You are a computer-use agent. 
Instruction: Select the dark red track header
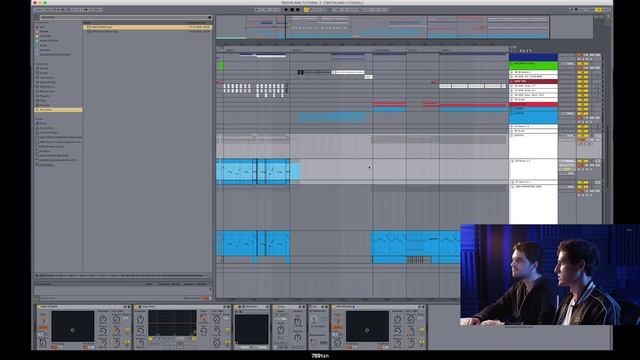click(x=533, y=81)
